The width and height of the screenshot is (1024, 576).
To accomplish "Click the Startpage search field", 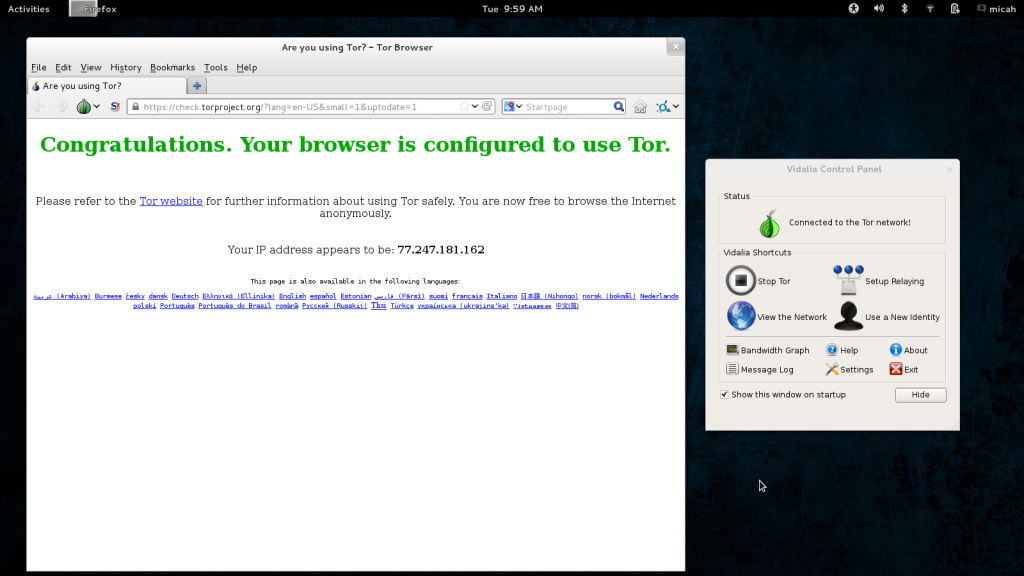I will pyautogui.click(x=568, y=106).
